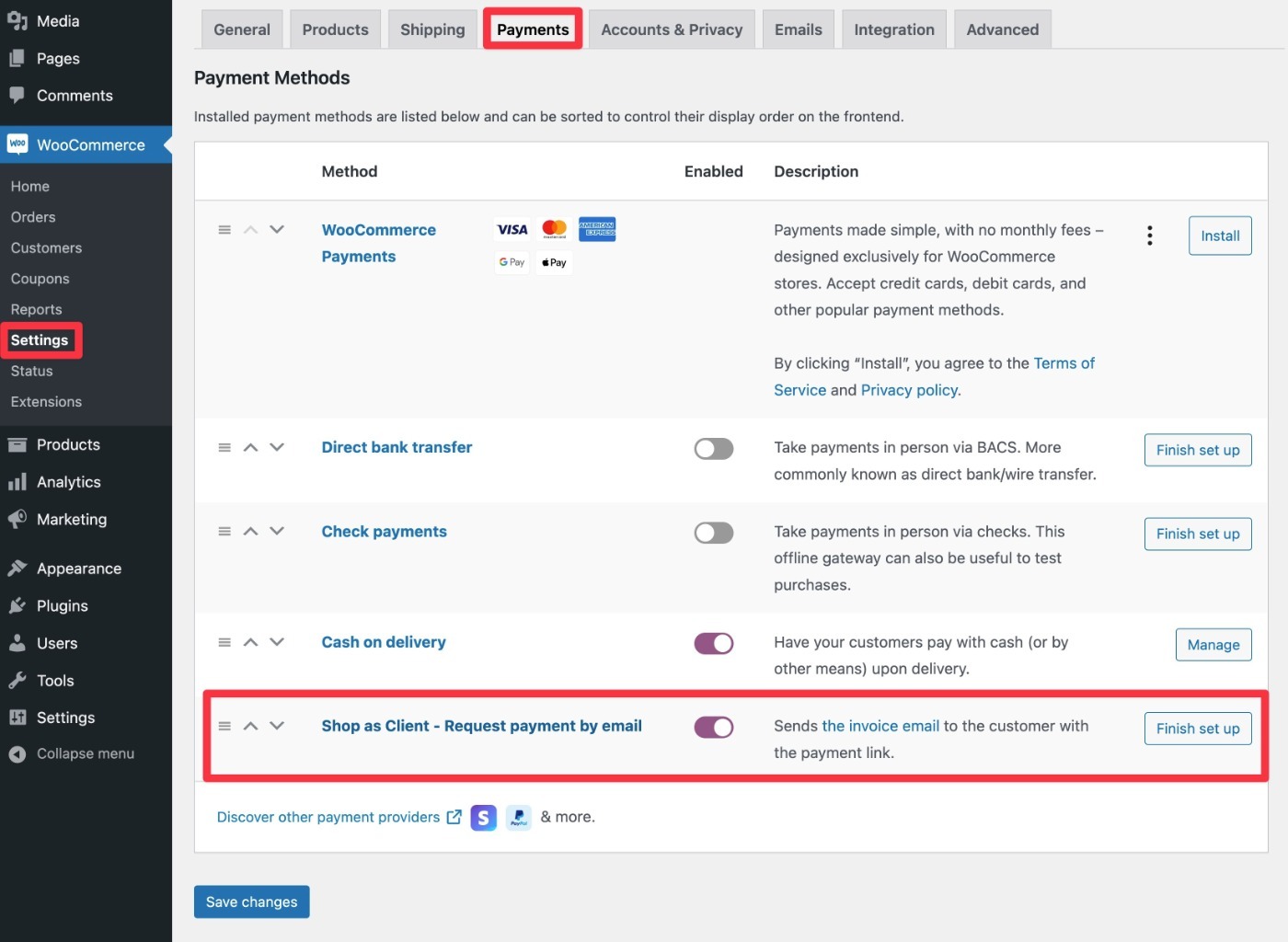This screenshot has width=1288, height=942.
Task: Move Shop as Client method down
Action: (x=277, y=726)
